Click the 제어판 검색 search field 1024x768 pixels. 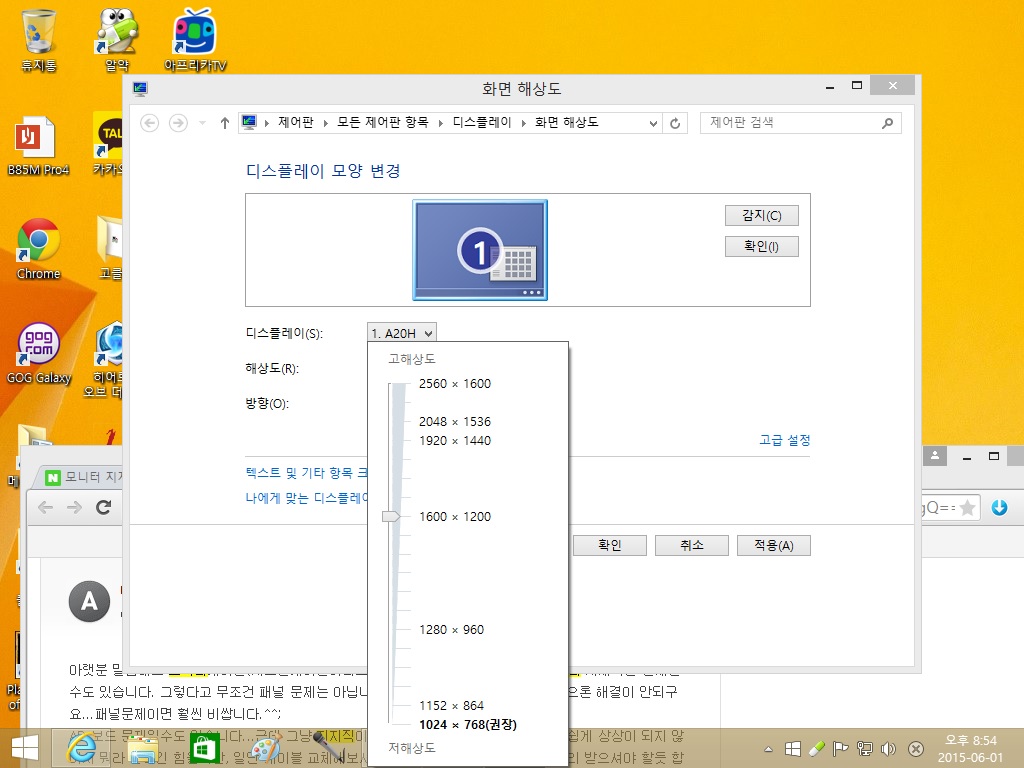coord(790,123)
